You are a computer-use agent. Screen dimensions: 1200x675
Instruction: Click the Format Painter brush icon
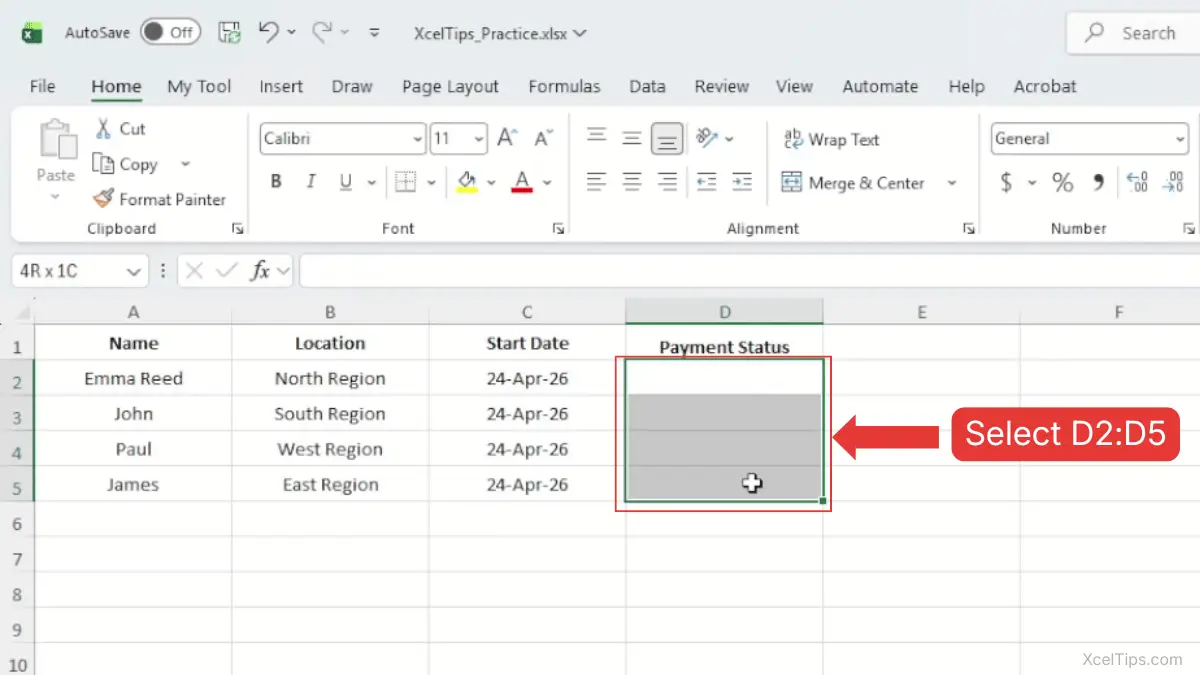click(103, 199)
